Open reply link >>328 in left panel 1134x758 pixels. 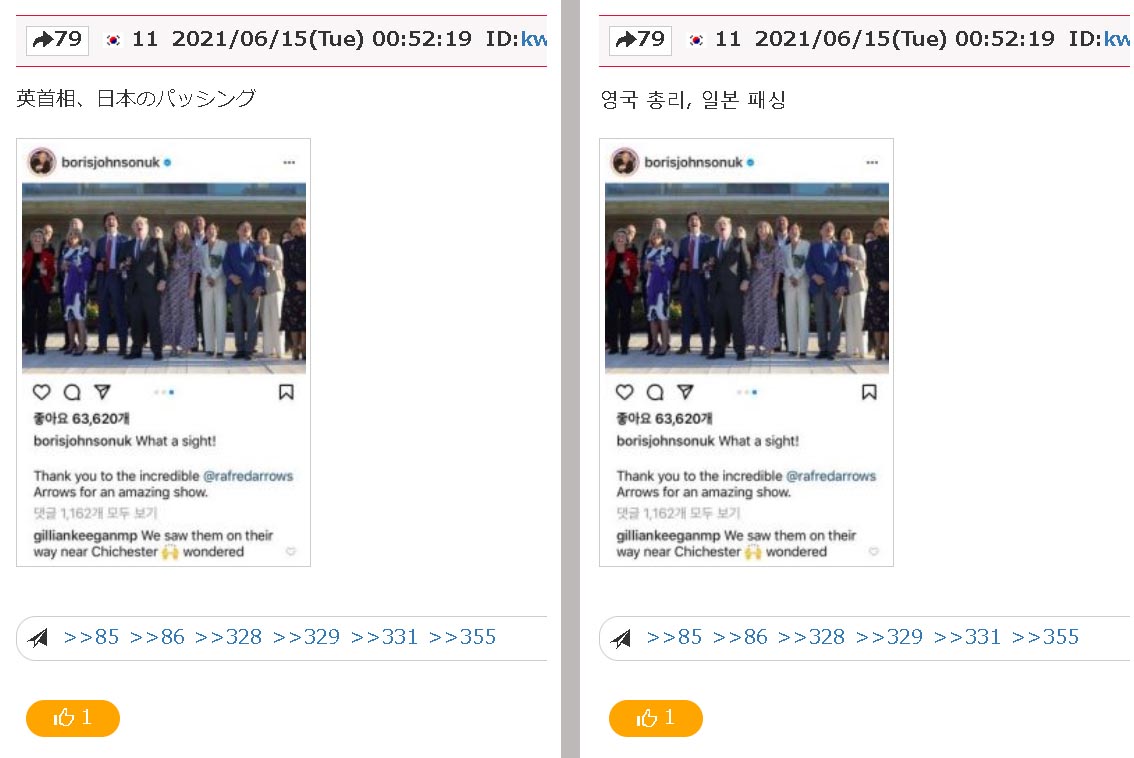click(x=229, y=637)
